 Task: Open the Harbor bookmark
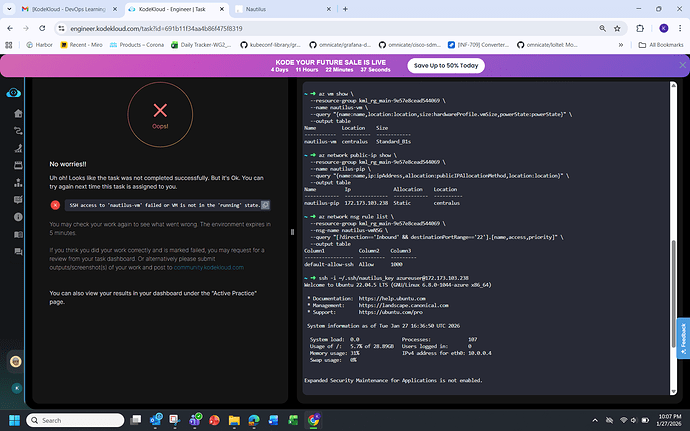(x=39, y=44)
